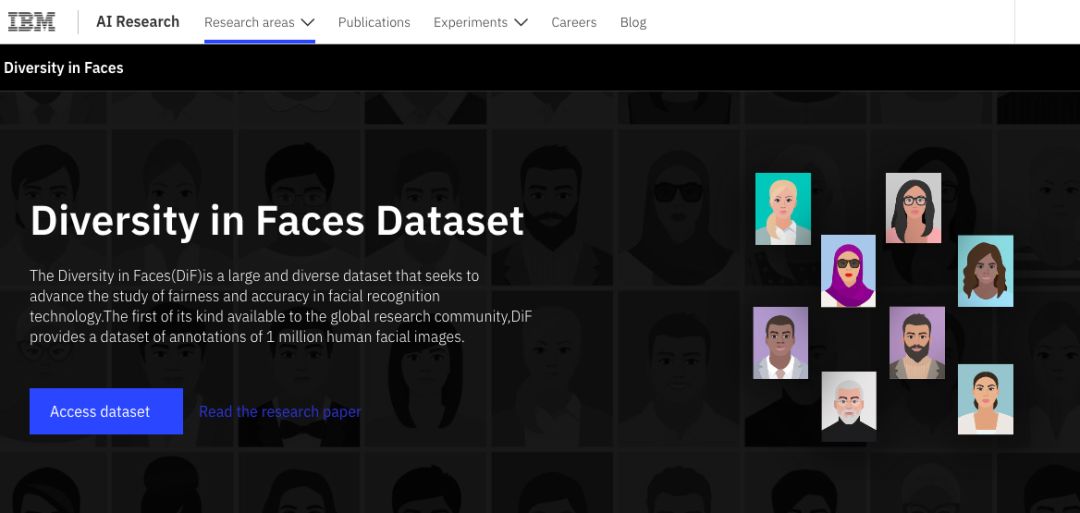
Task: Select the woman with hair bun avatar
Action: (x=986, y=399)
